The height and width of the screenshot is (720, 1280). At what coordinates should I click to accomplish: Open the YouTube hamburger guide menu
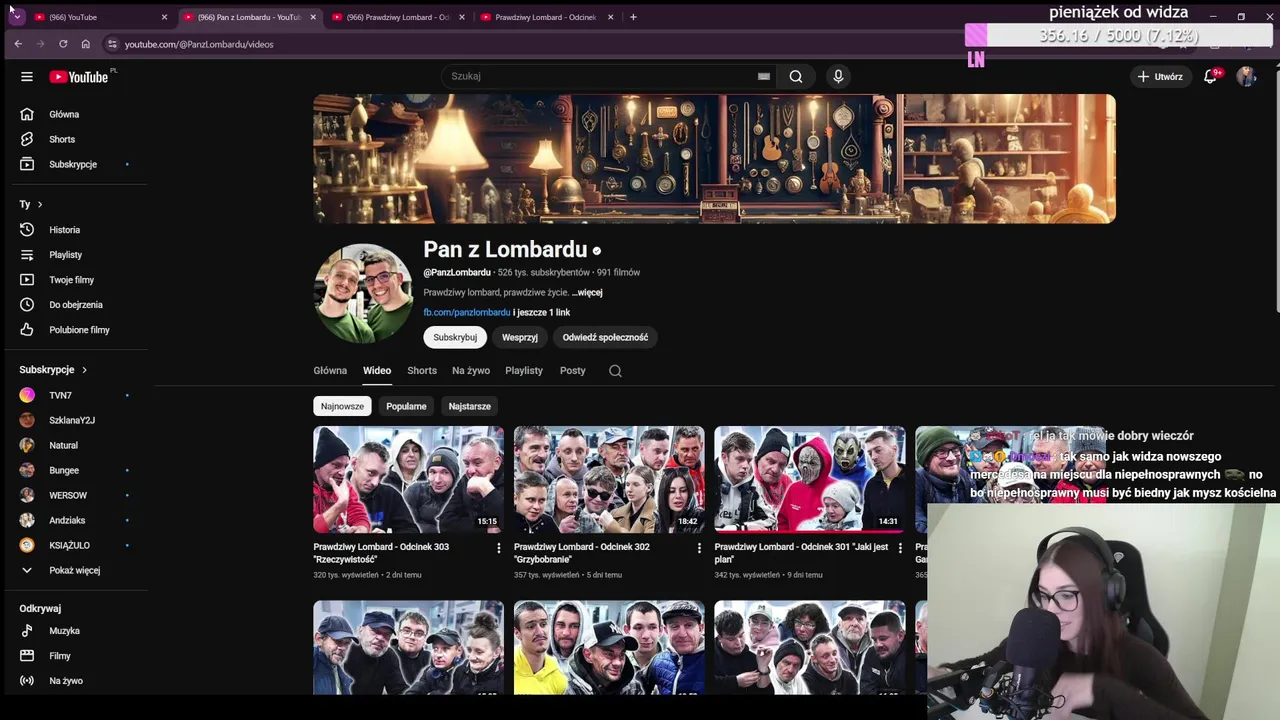(27, 77)
